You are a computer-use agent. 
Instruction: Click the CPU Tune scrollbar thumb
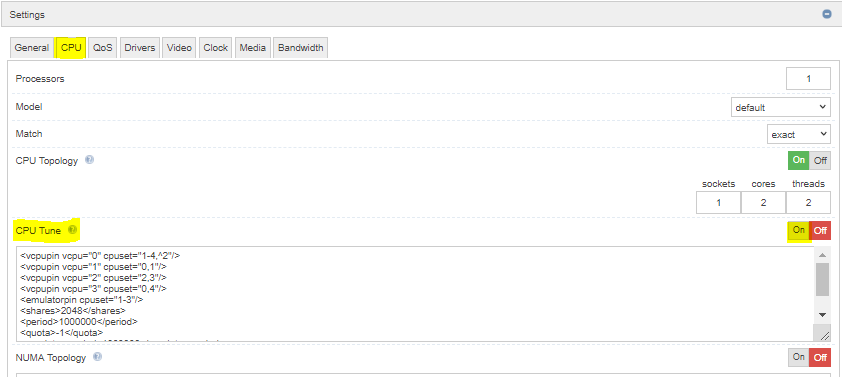pyautogui.click(x=822, y=279)
